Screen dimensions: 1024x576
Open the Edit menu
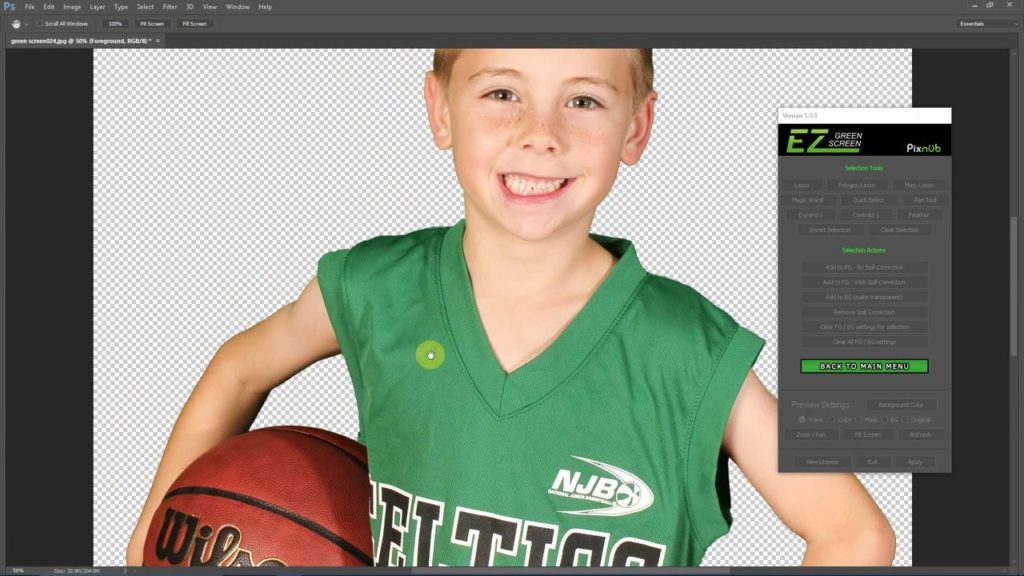coord(49,7)
